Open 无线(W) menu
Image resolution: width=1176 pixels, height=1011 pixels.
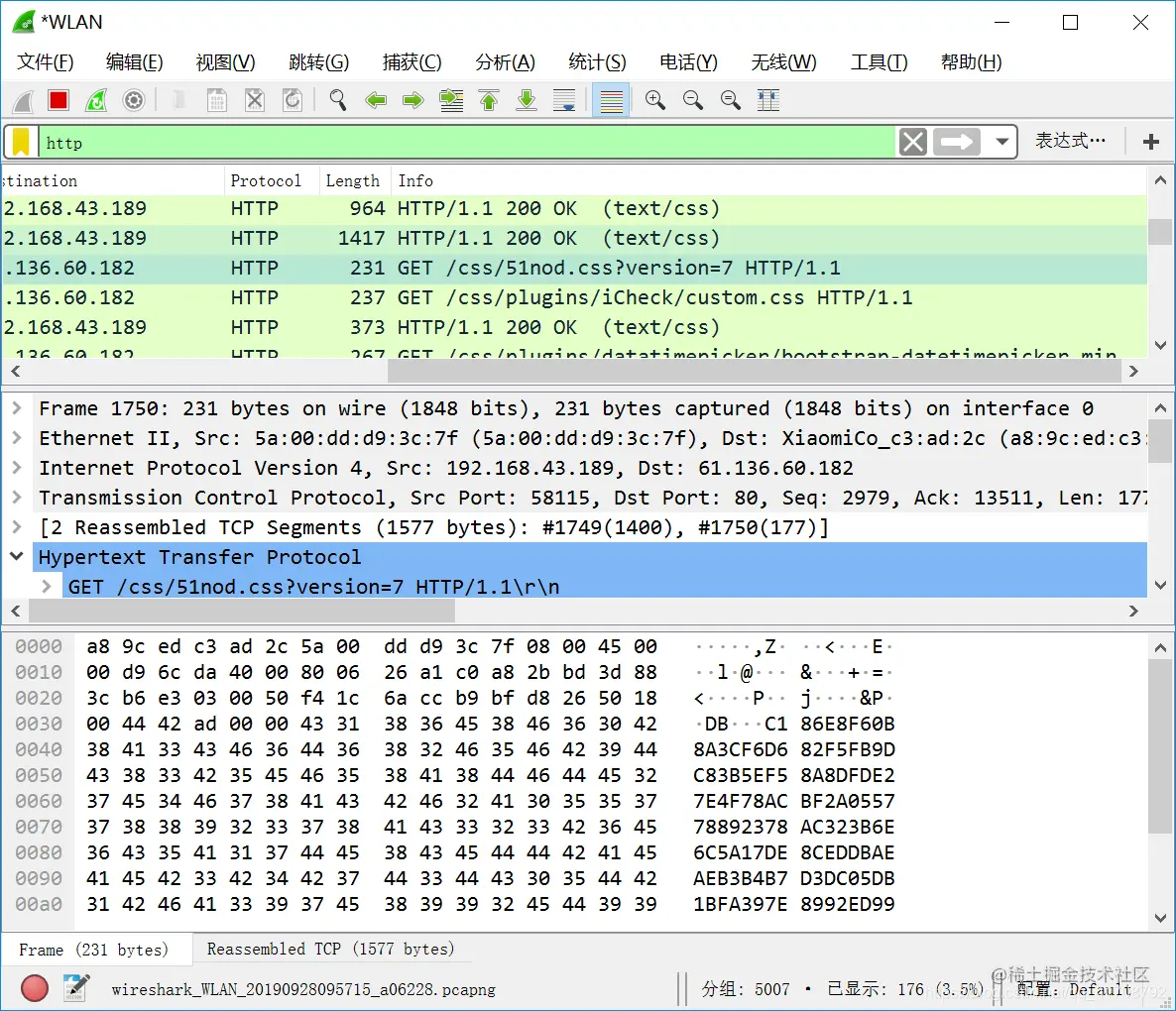[x=783, y=62]
